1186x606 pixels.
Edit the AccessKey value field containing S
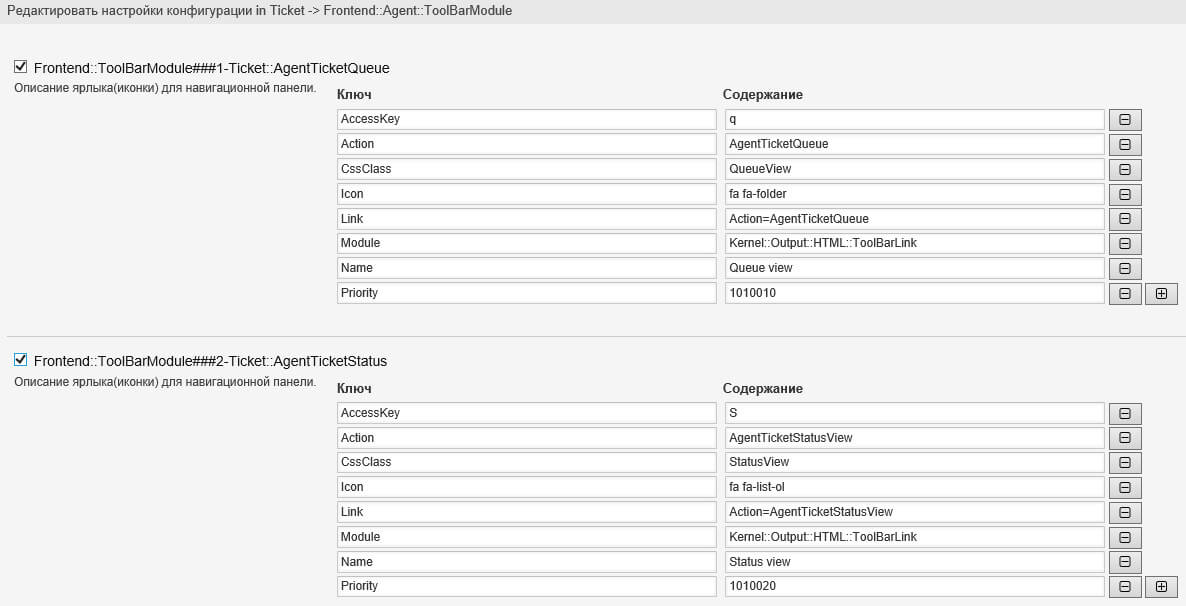[x=914, y=413]
